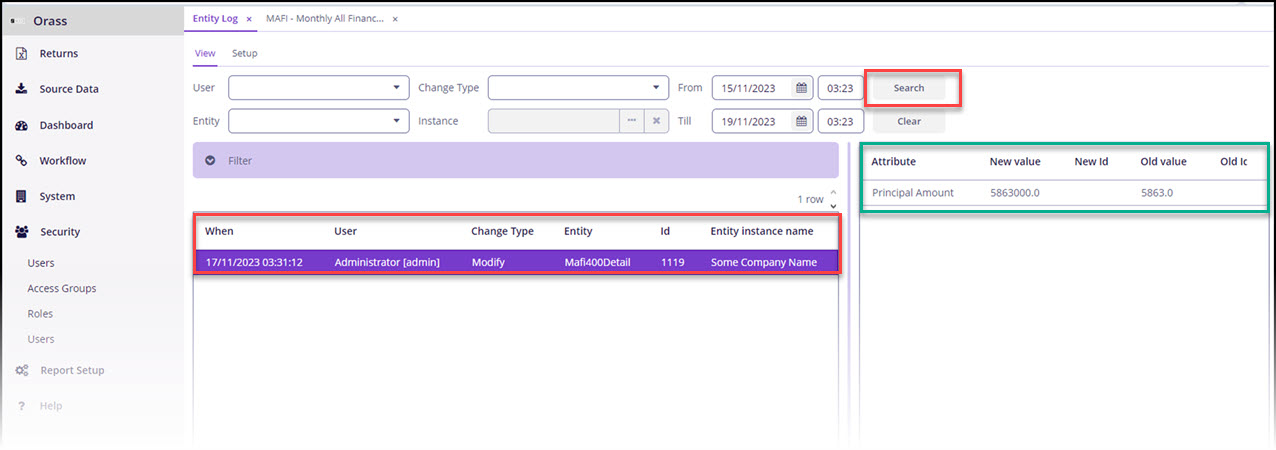Open the Till date calendar picker

coord(801,121)
